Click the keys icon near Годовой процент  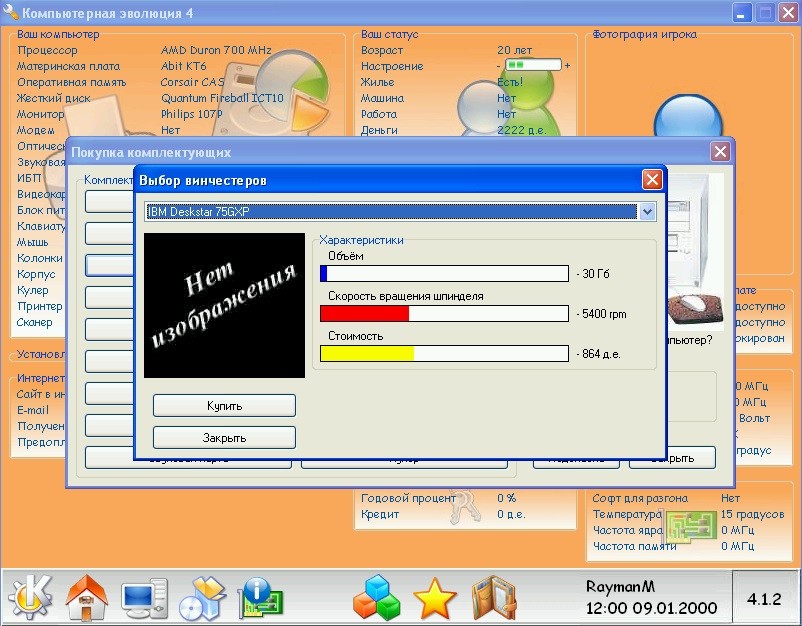click(x=465, y=506)
